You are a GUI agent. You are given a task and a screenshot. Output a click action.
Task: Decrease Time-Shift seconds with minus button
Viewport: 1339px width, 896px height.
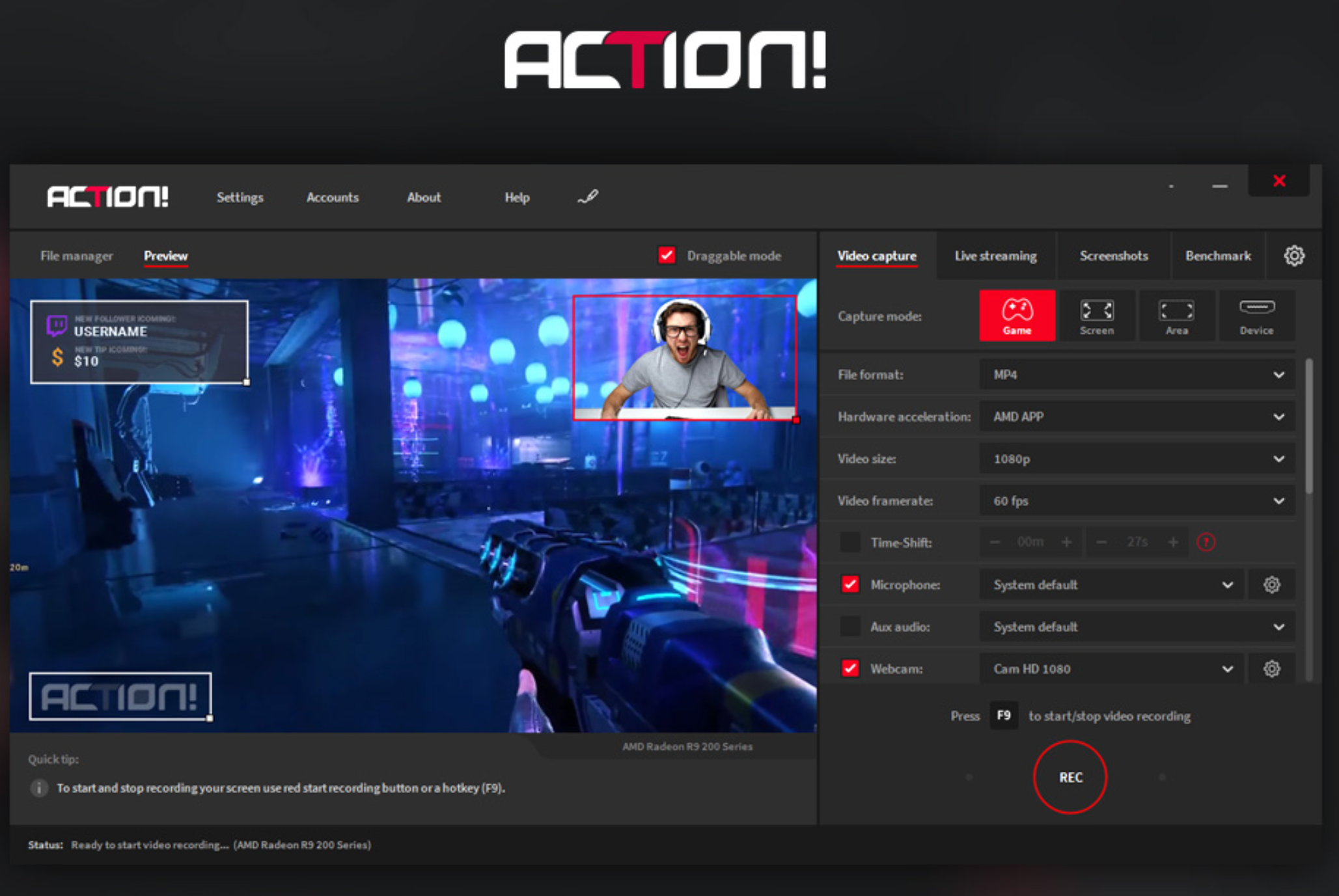pos(1101,542)
